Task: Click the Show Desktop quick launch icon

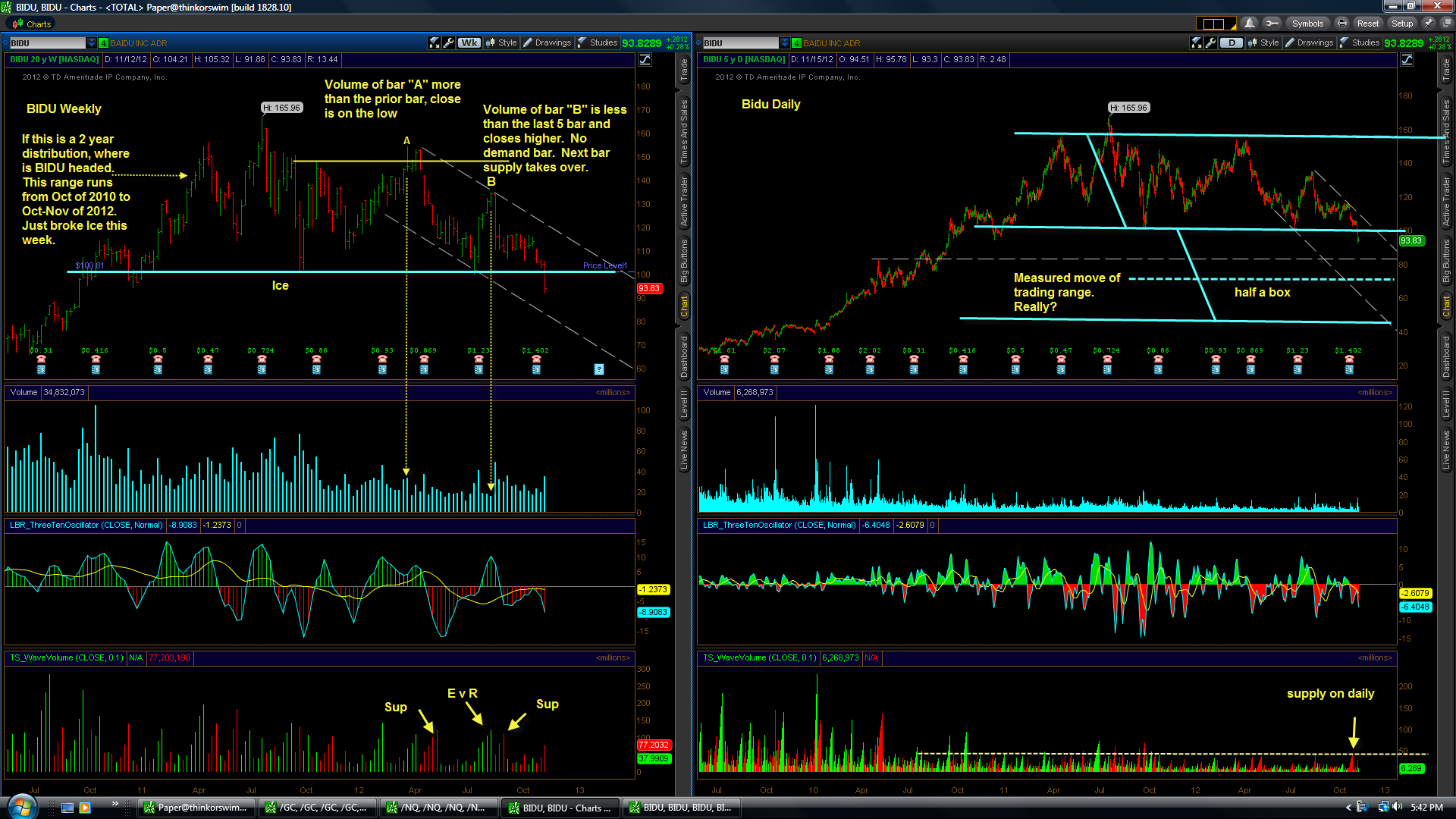Action: 68,808
